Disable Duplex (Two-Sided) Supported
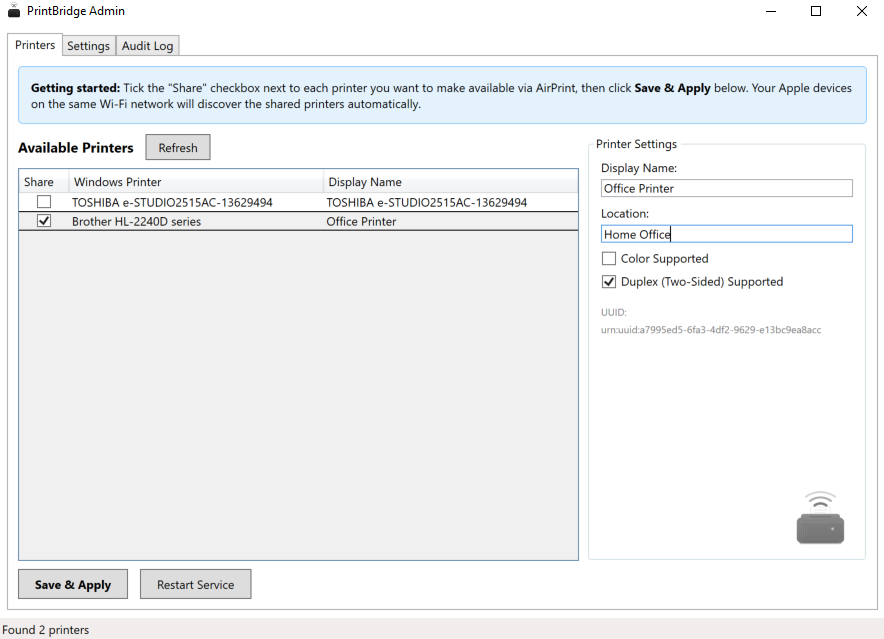Viewport: 884px width, 639px height. click(x=609, y=281)
